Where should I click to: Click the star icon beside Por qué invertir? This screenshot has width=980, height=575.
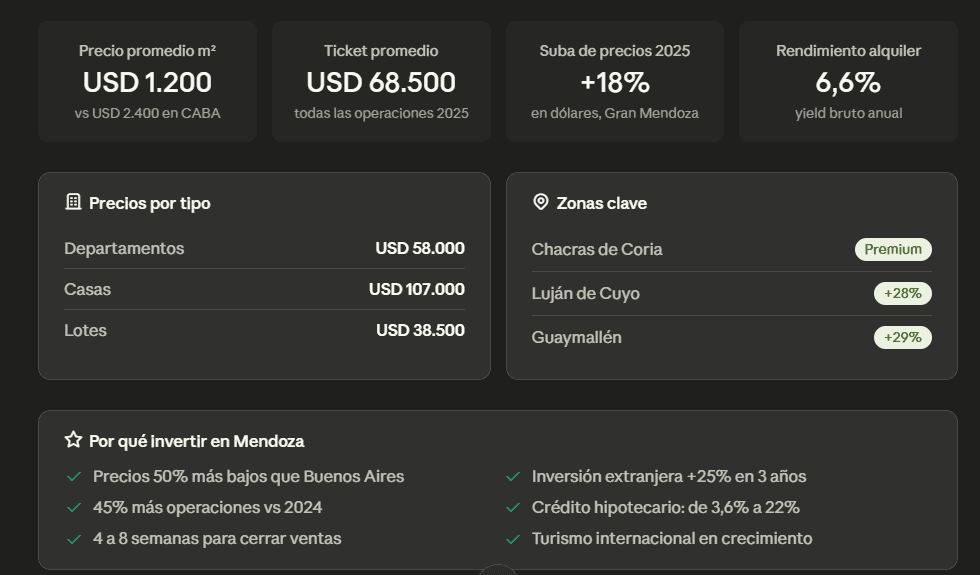click(x=73, y=440)
